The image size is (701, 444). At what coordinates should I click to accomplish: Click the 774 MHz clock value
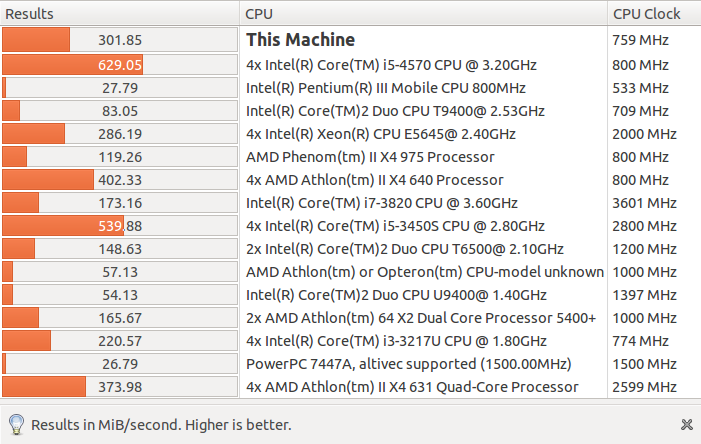click(640, 341)
